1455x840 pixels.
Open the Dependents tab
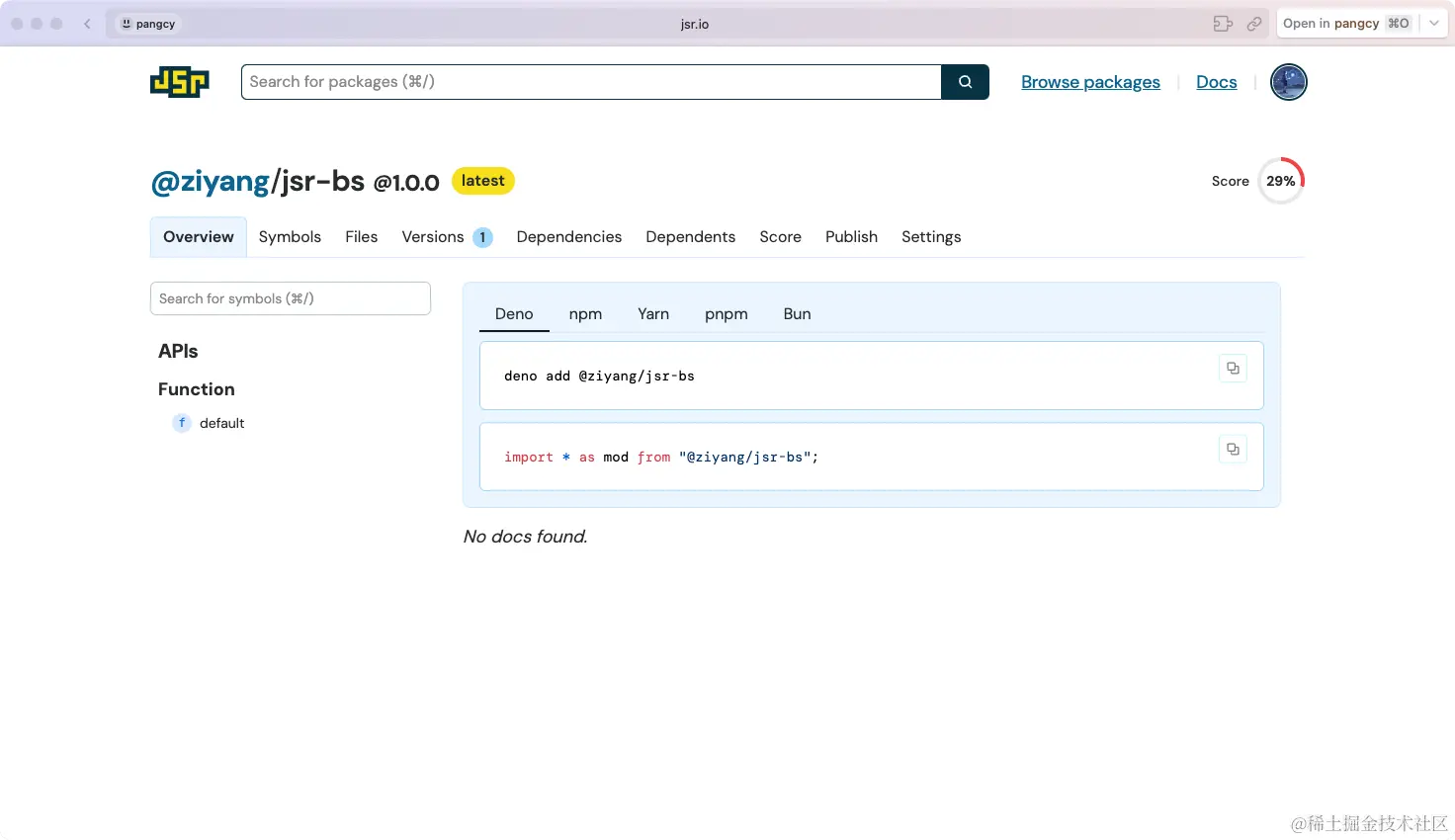pyautogui.click(x=691, y=237)
